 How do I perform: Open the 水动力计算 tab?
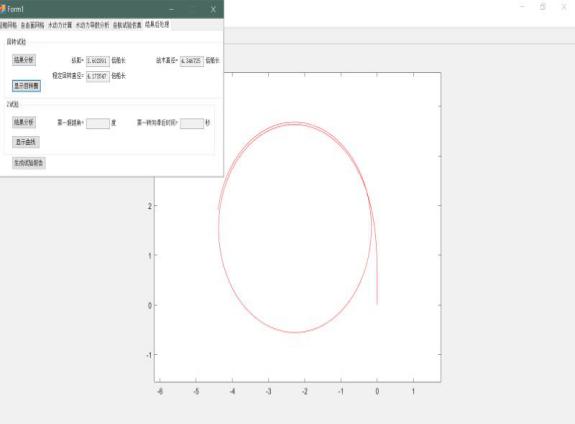[x=60, y=25]
